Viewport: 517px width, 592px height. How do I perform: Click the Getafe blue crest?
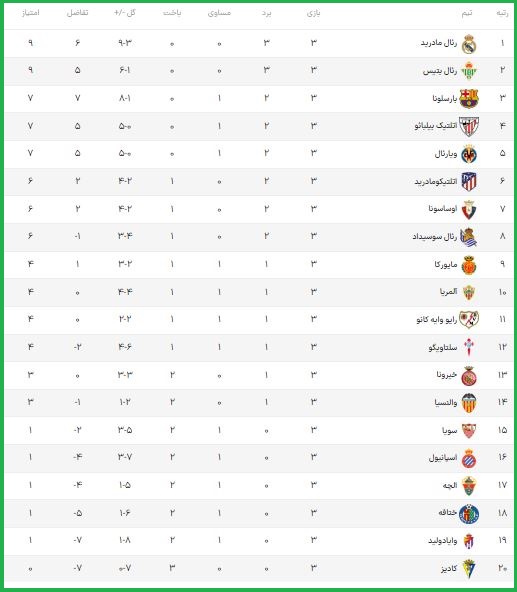[469, 514]
